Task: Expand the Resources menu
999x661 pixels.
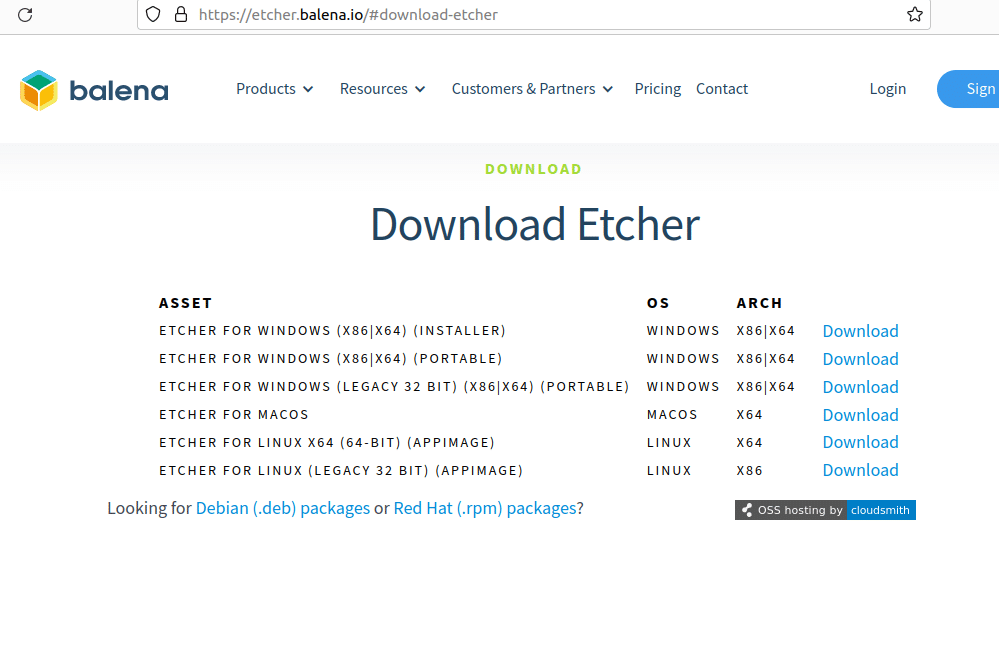Action: 382,89
